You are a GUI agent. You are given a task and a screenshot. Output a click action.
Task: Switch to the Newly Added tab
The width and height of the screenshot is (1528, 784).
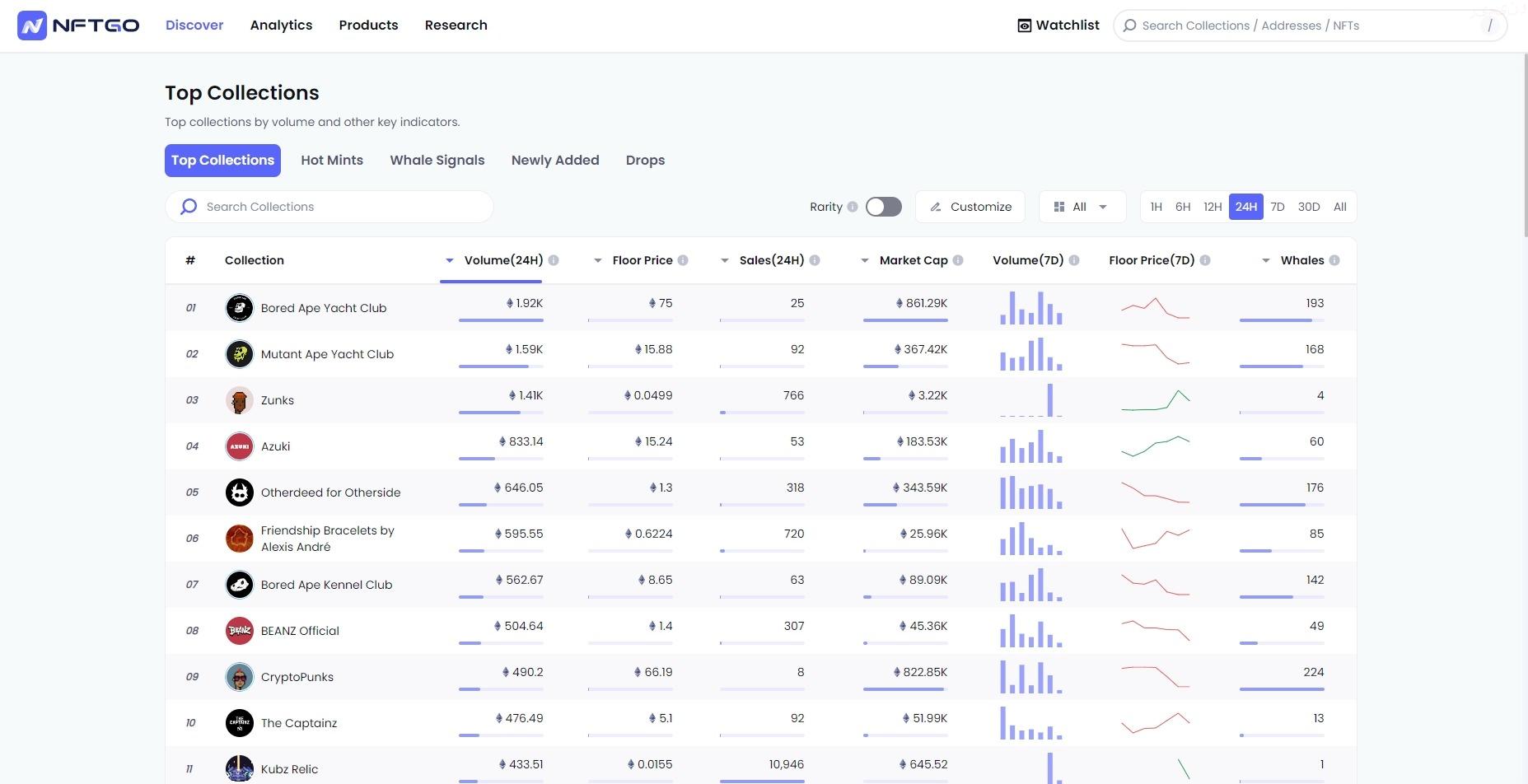point(555,161)
